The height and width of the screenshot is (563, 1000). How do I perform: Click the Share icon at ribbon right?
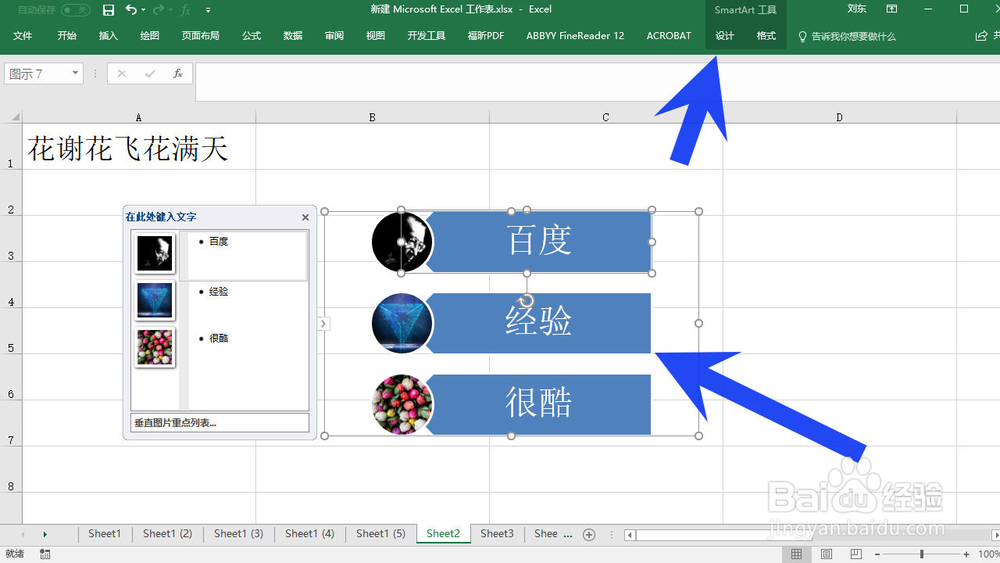pos(981,36)
